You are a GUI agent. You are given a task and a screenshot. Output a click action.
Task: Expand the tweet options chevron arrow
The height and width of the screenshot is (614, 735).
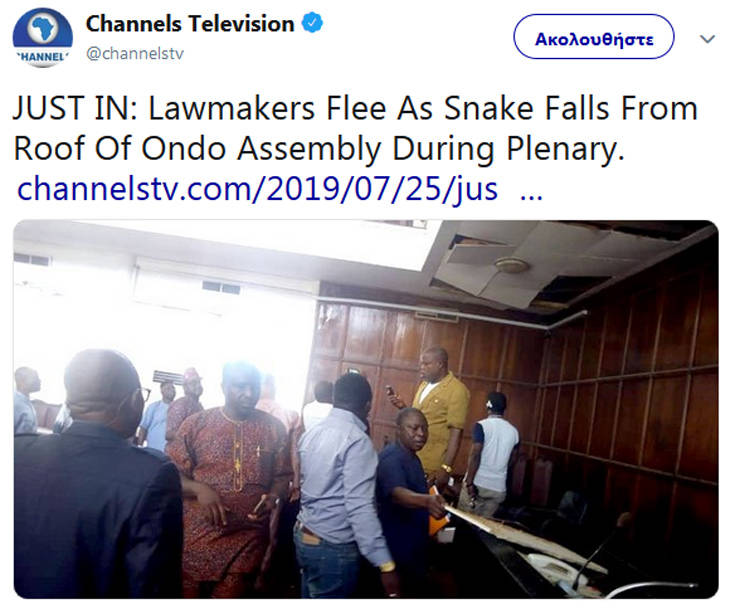click(707, 39)
